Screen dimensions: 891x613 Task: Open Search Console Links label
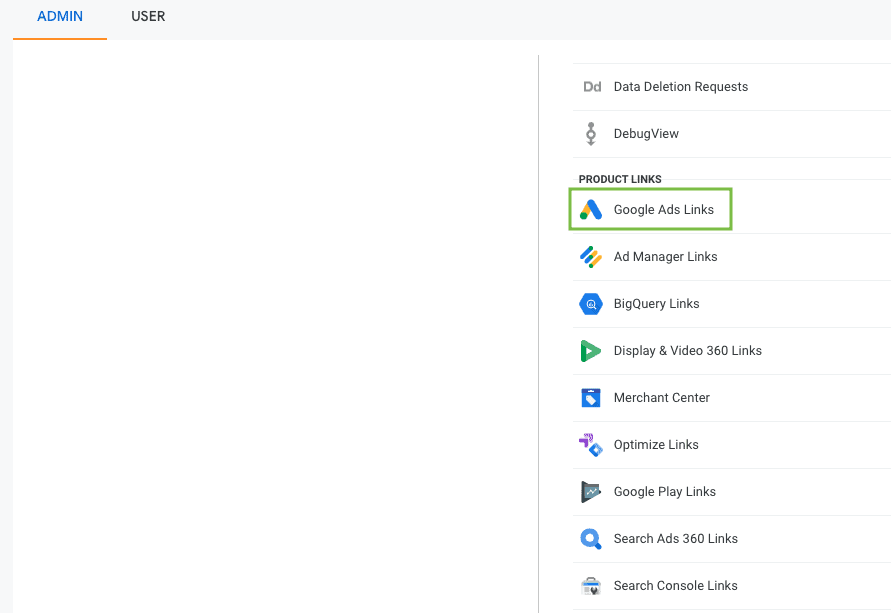click(676, 586)
